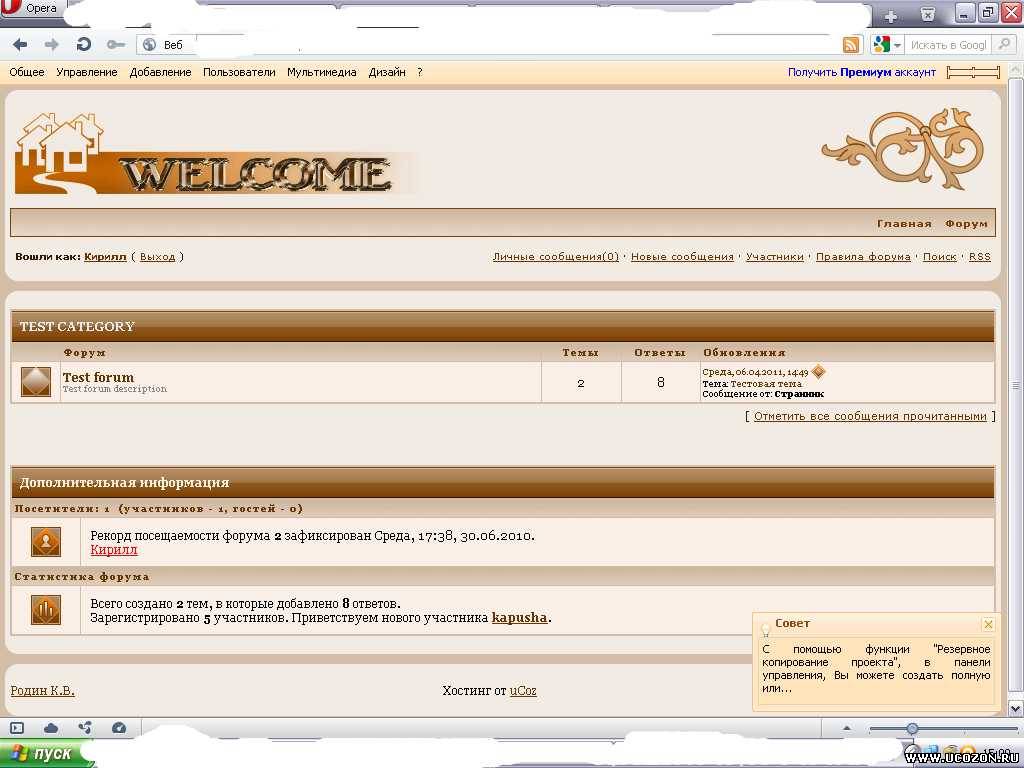
Task: Toggle the Opera panels icon in status bar
Action: coord(17,728)
